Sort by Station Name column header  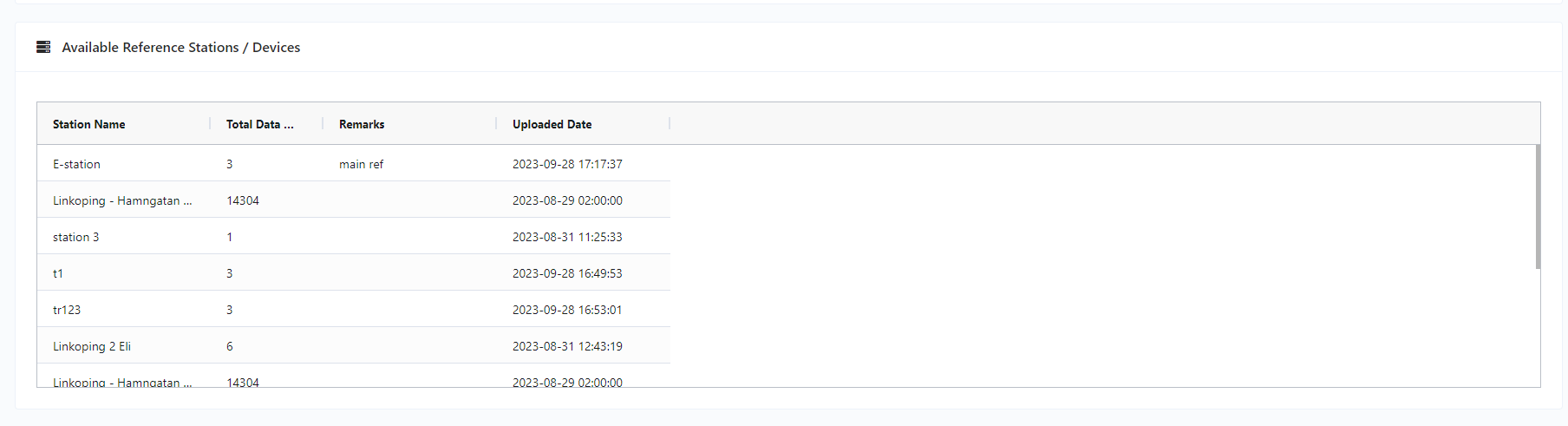pos(88,124)
